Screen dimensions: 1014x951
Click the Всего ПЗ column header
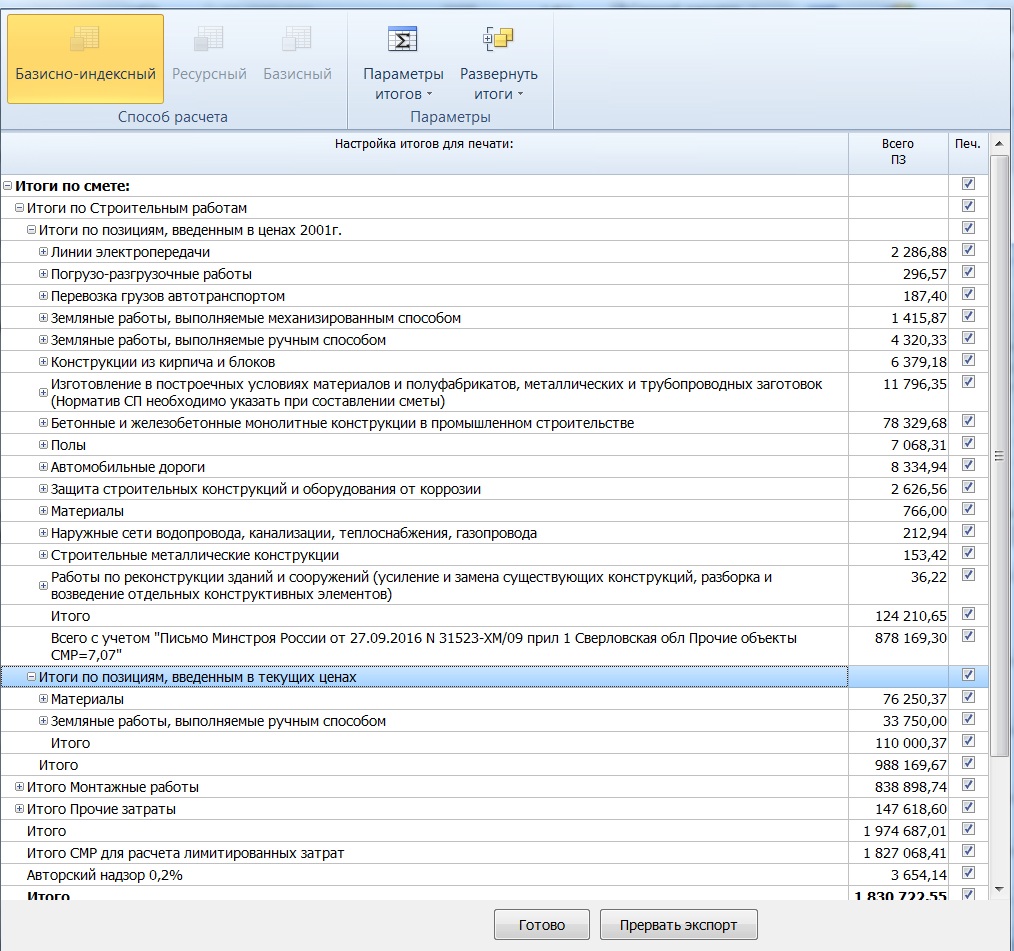coord(897,152)
